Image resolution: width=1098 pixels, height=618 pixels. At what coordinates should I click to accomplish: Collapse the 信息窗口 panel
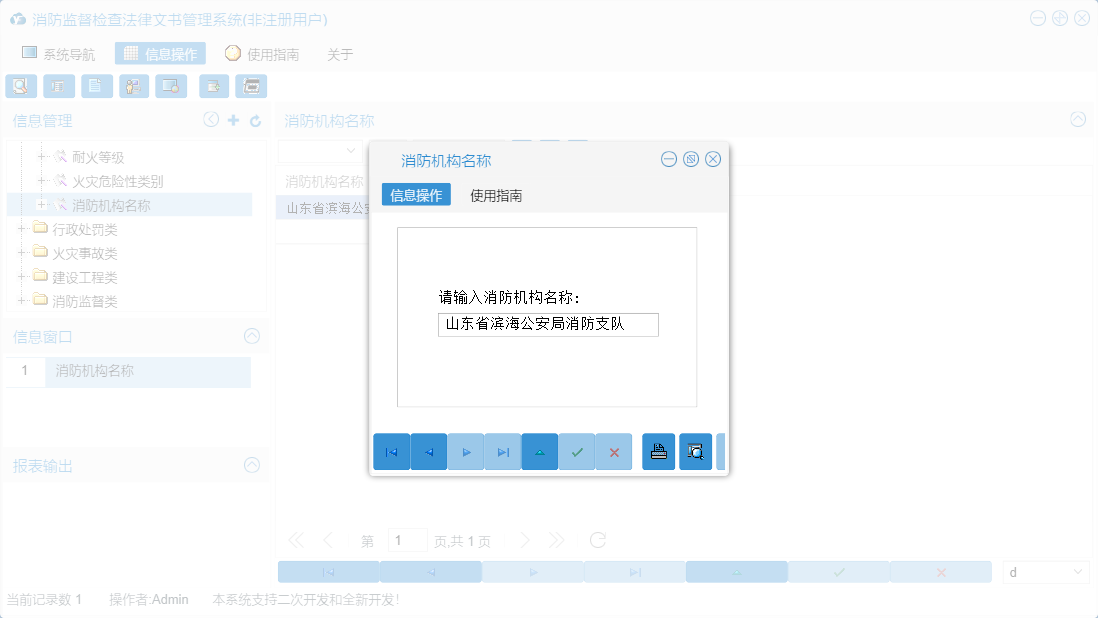[x=252, y=337]
